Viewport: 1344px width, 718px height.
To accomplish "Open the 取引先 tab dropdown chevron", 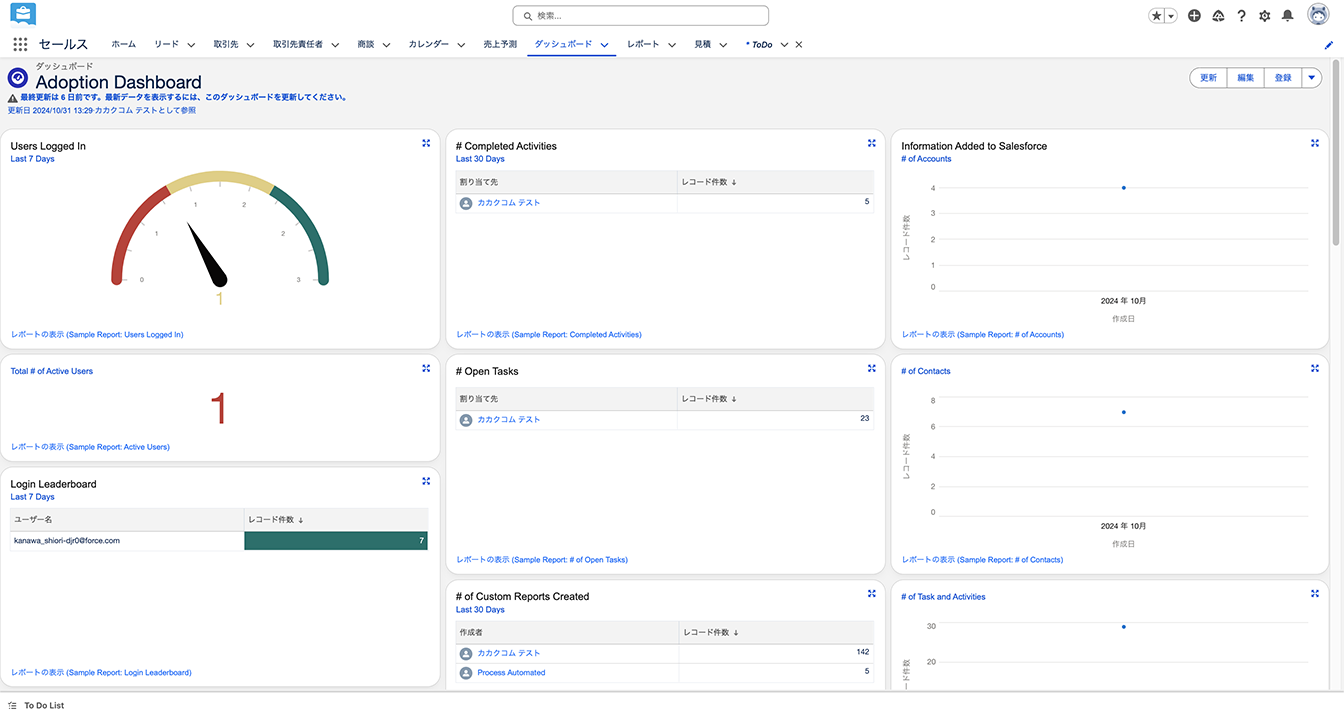I will pos(250,45).
